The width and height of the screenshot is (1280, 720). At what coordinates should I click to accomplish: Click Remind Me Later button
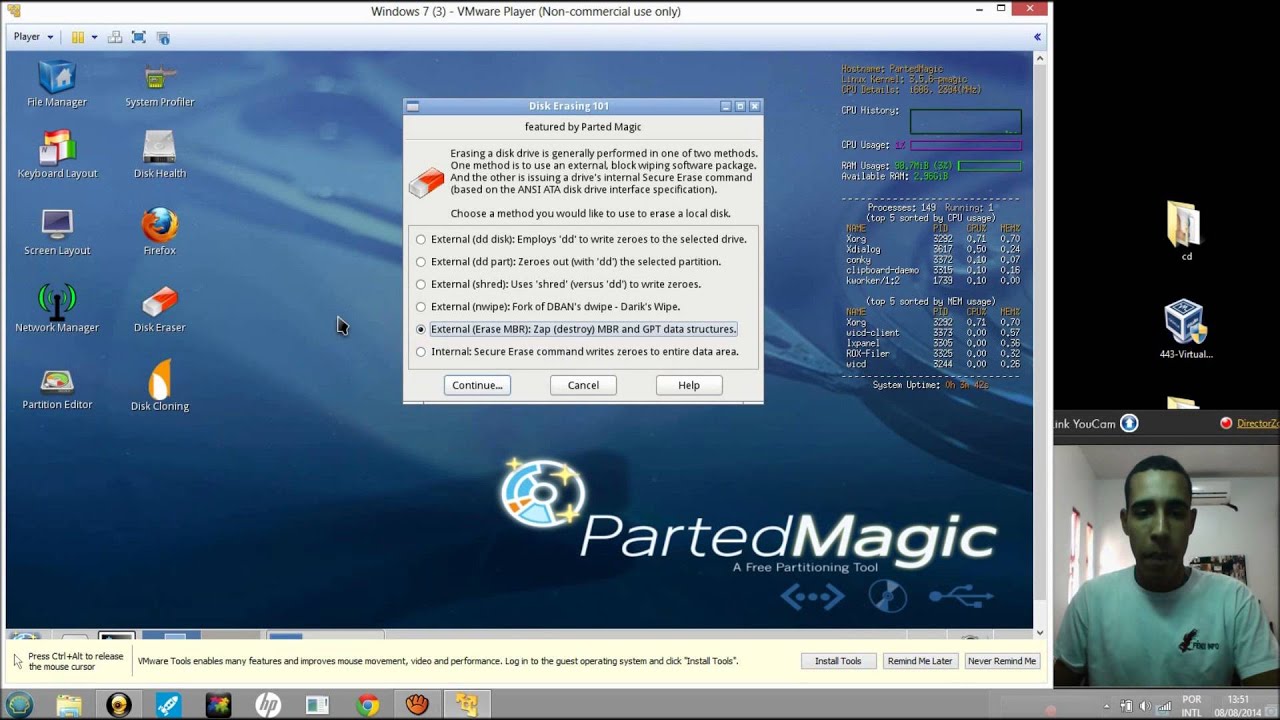tap(920, 661)
